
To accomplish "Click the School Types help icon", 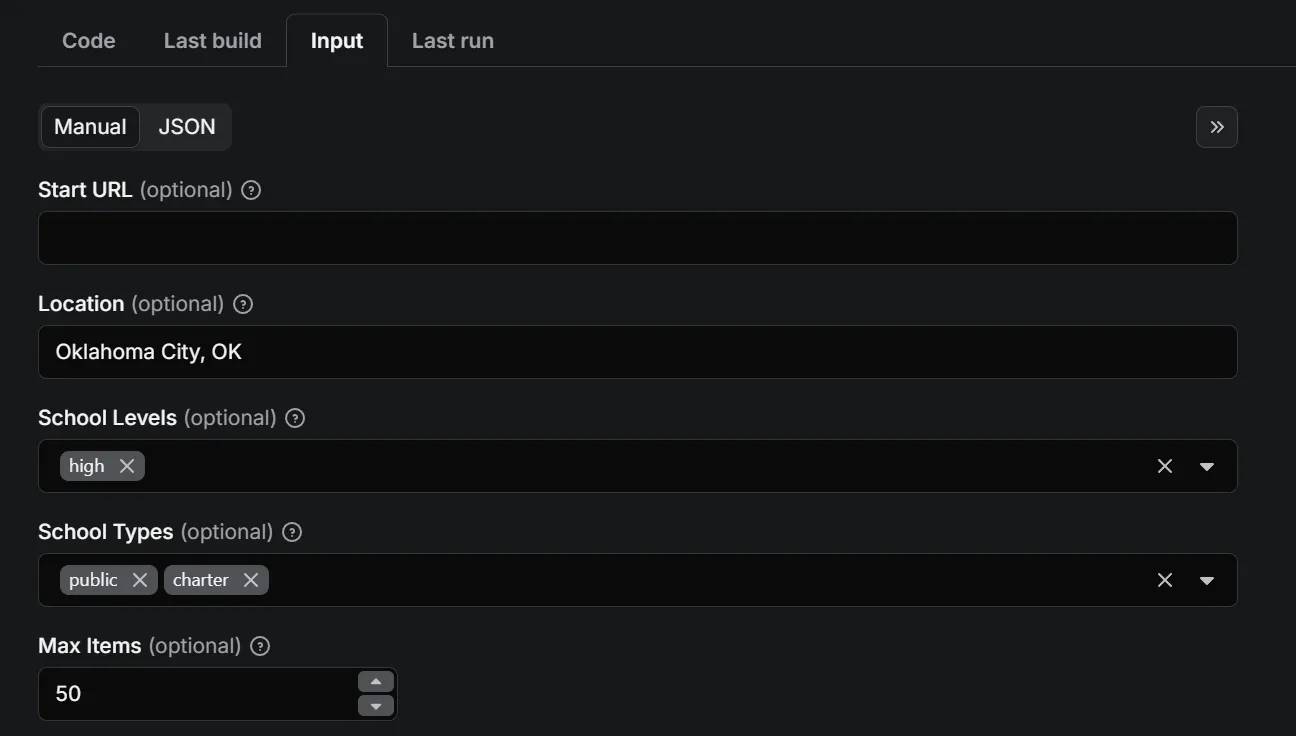I will click(292, 532).
